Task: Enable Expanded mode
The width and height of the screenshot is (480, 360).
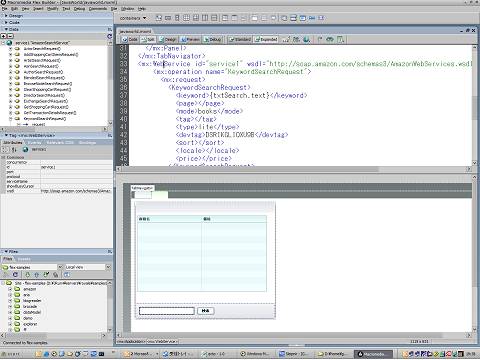Action: pos(266,40)
